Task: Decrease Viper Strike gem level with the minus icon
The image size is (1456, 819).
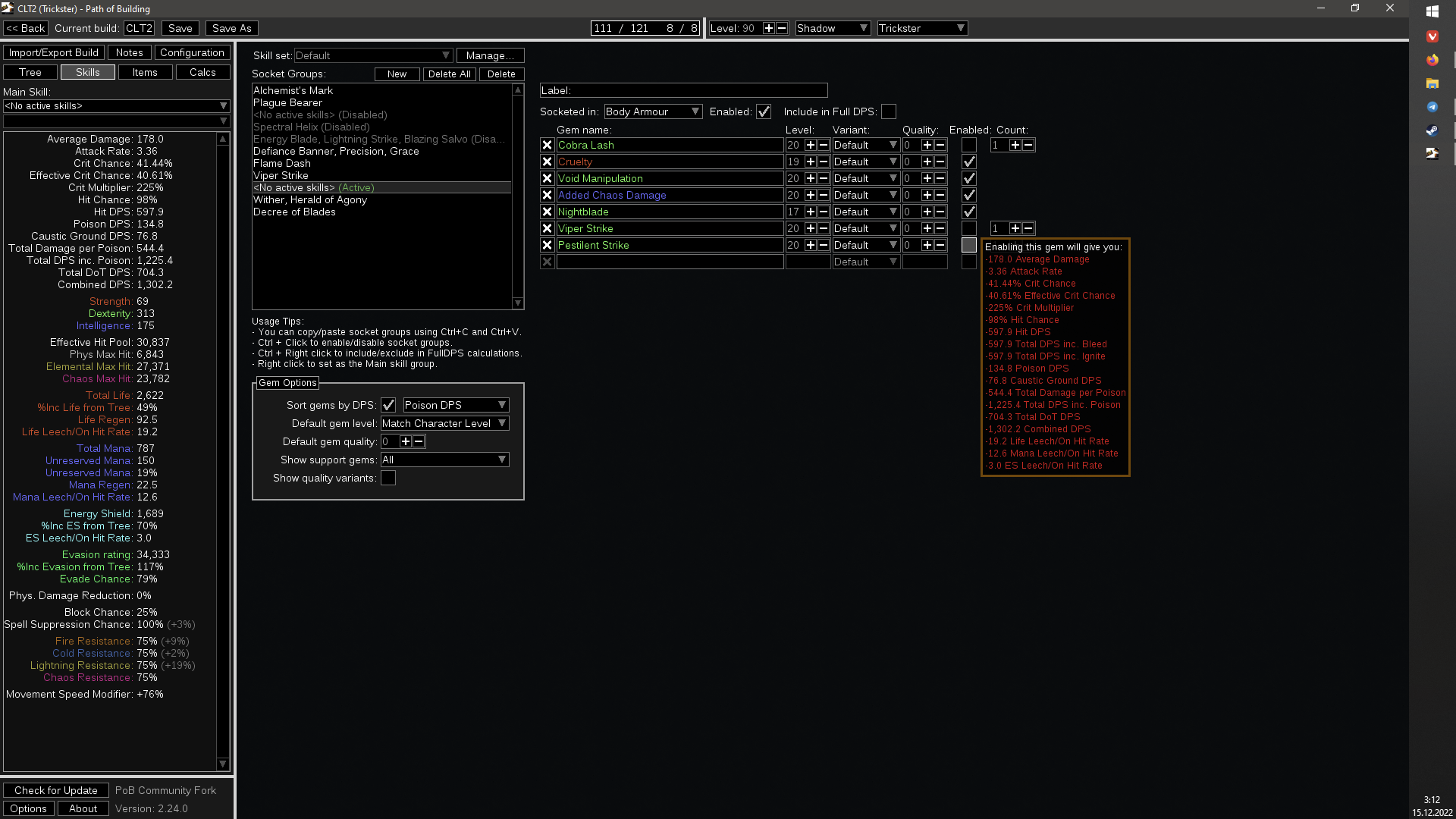Action: point(824,228)
